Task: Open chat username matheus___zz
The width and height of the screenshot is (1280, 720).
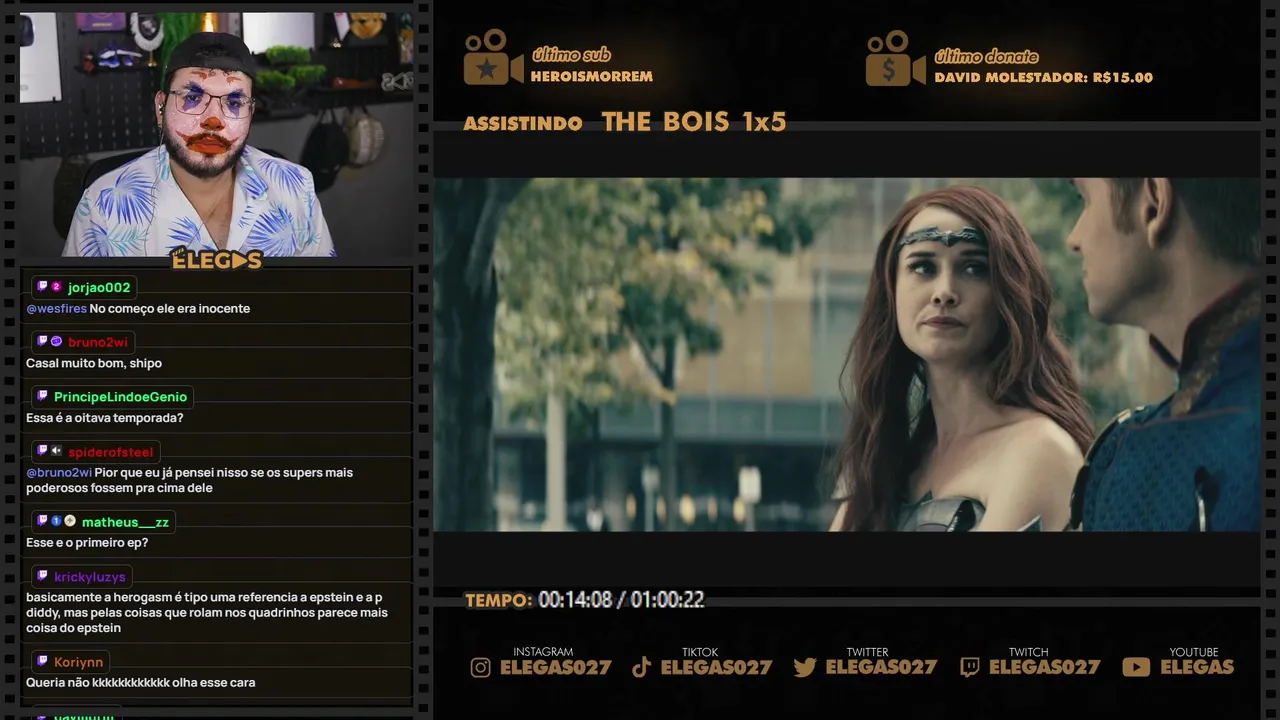Action: [125, 523]
